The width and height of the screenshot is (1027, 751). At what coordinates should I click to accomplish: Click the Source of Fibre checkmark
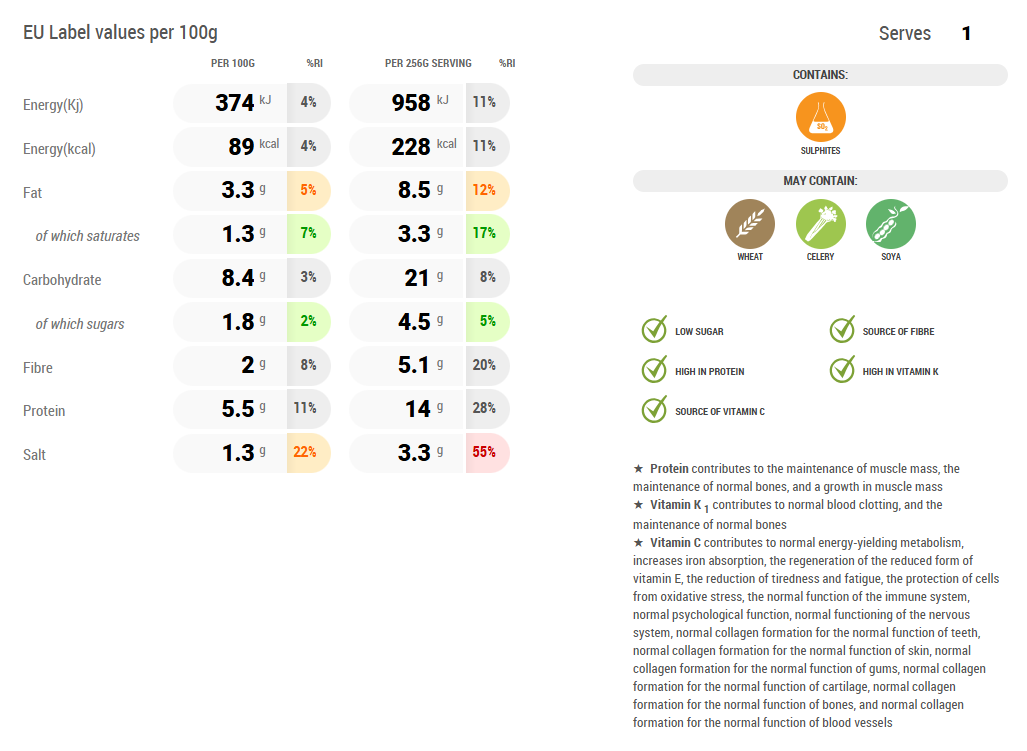pyautogui.click(x=842, y=330)
